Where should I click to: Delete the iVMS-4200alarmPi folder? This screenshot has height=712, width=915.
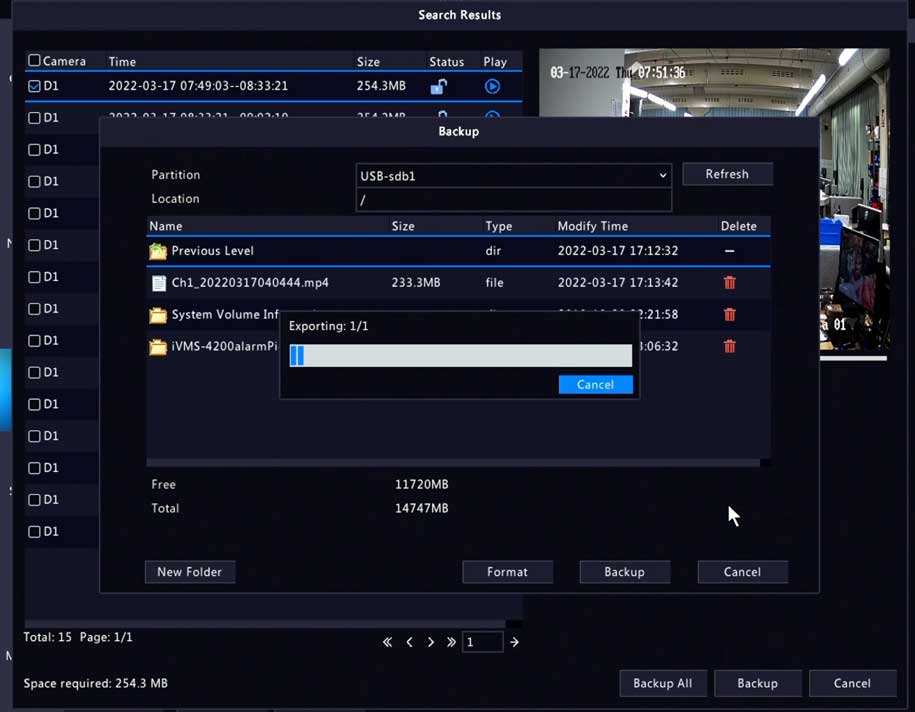click(729, 347)
